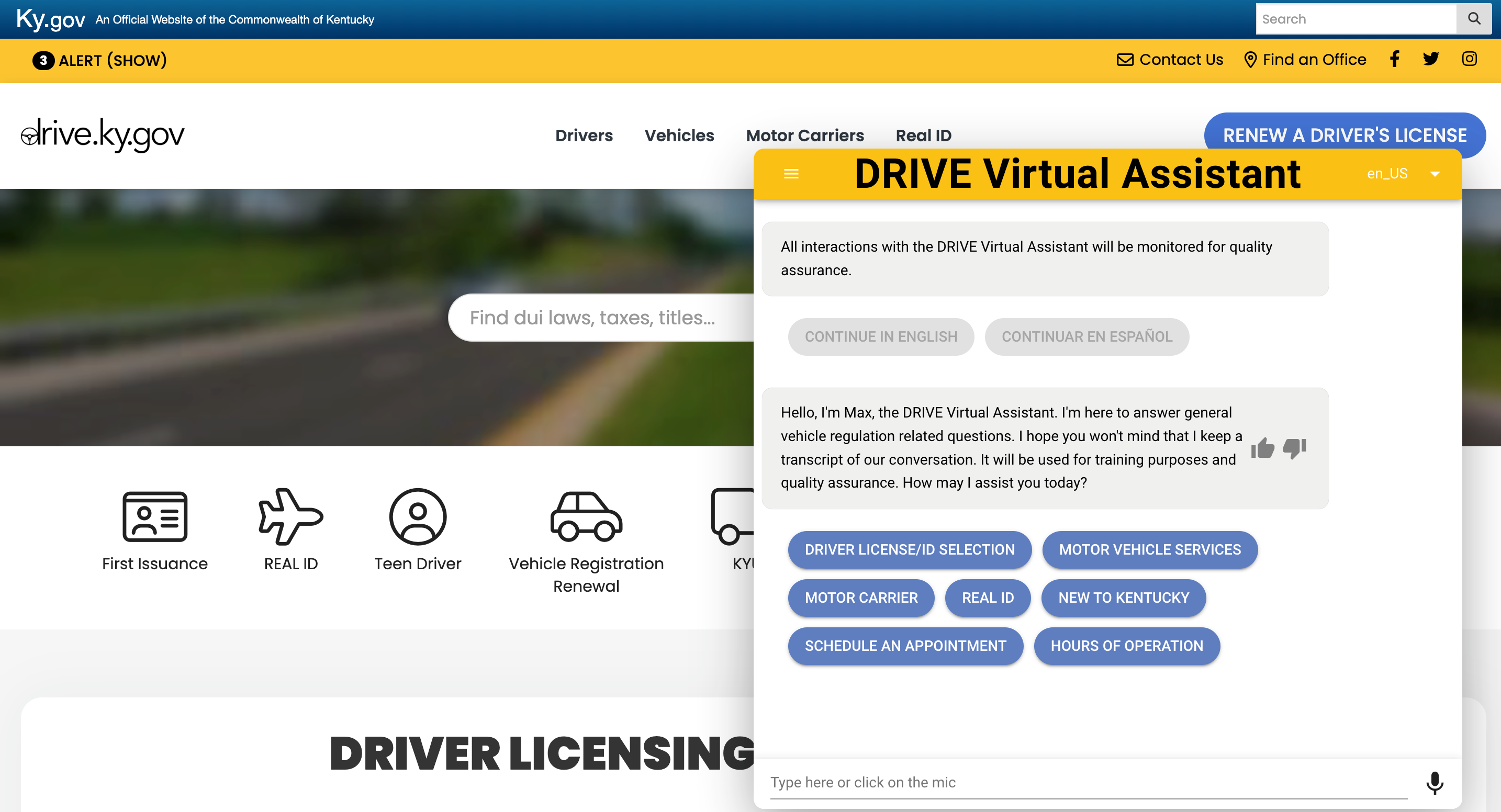Select Schedule an Appointment chat option

[x=905, y=646]
